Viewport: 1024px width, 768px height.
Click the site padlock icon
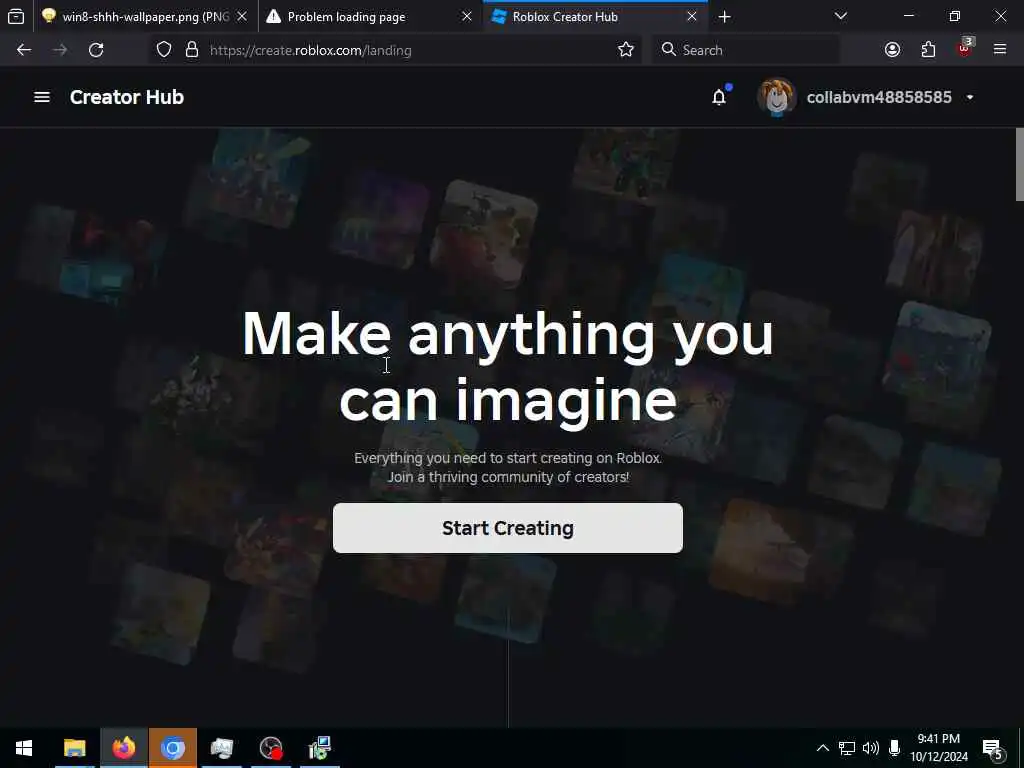pyautogui.click(x=191, y=50)
